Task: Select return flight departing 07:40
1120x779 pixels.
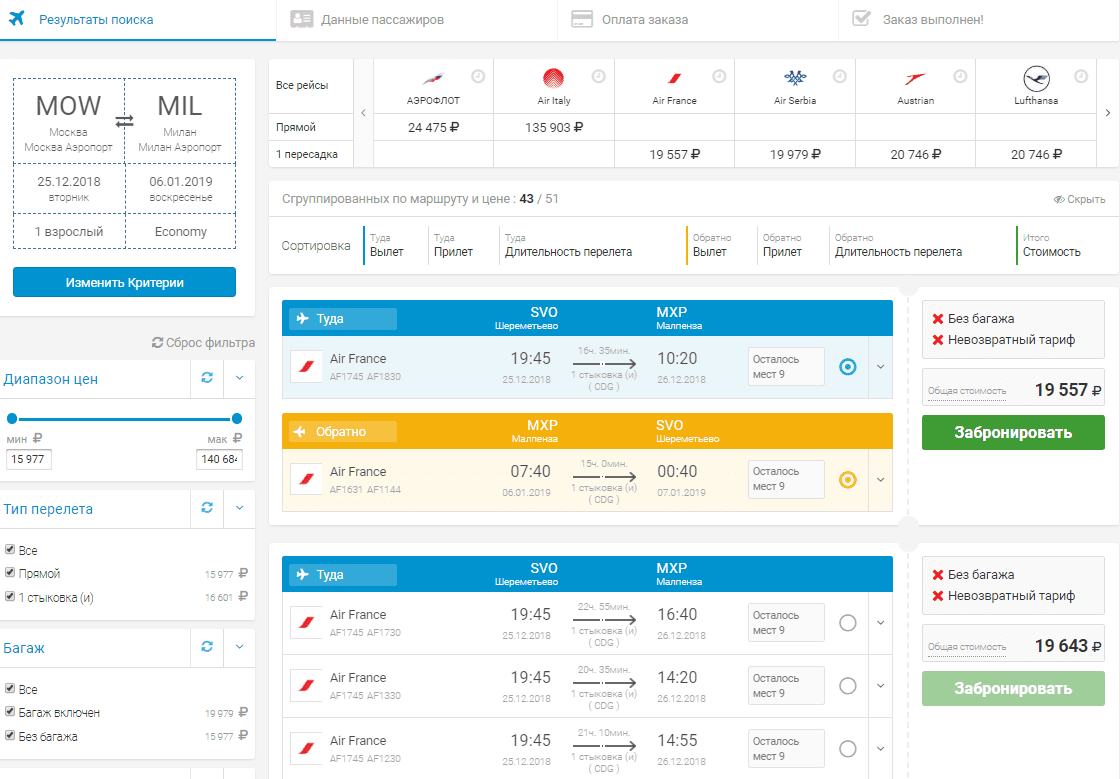Action: click(848, 480)
